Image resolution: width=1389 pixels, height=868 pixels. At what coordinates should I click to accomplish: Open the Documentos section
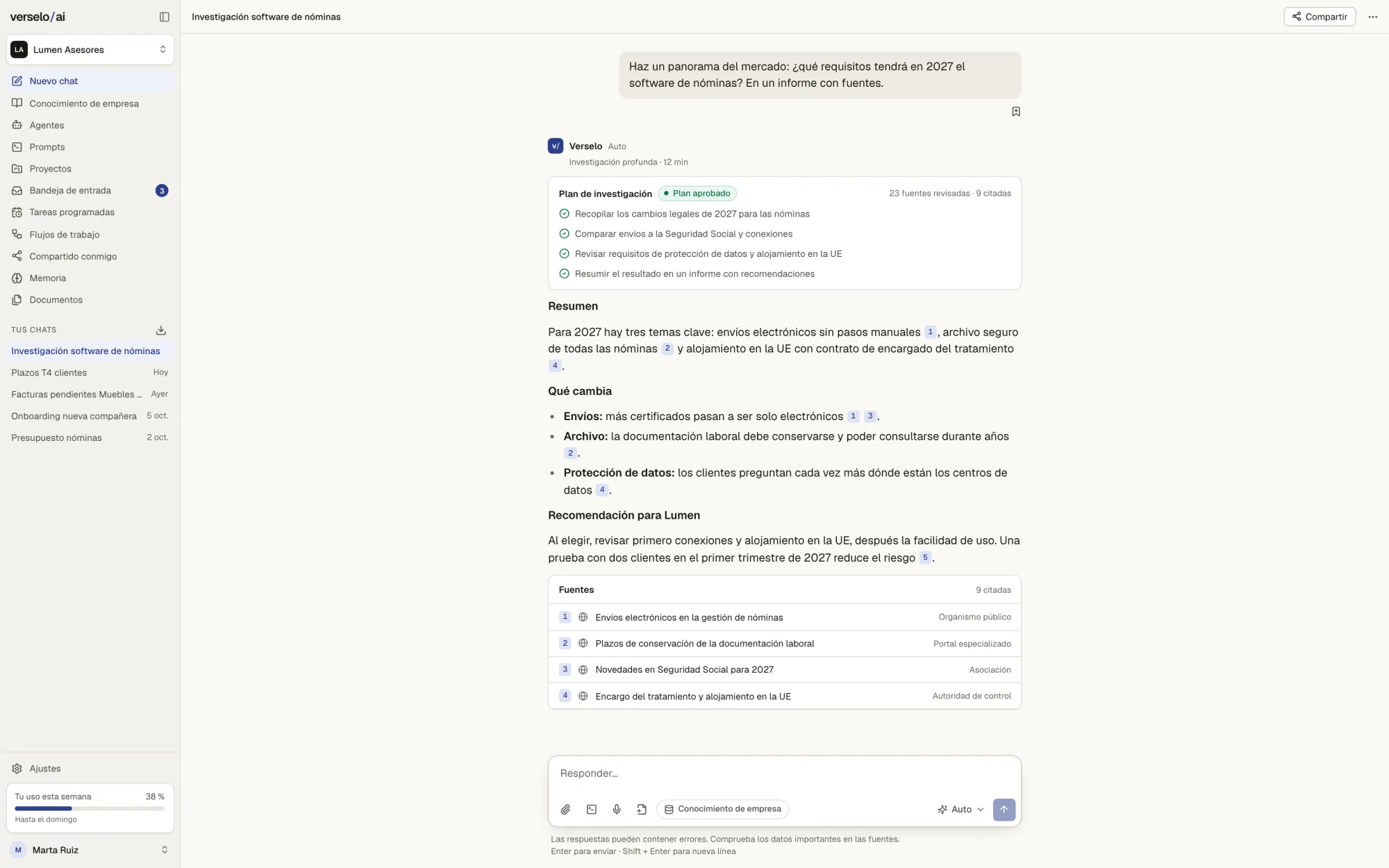[90, 300]
